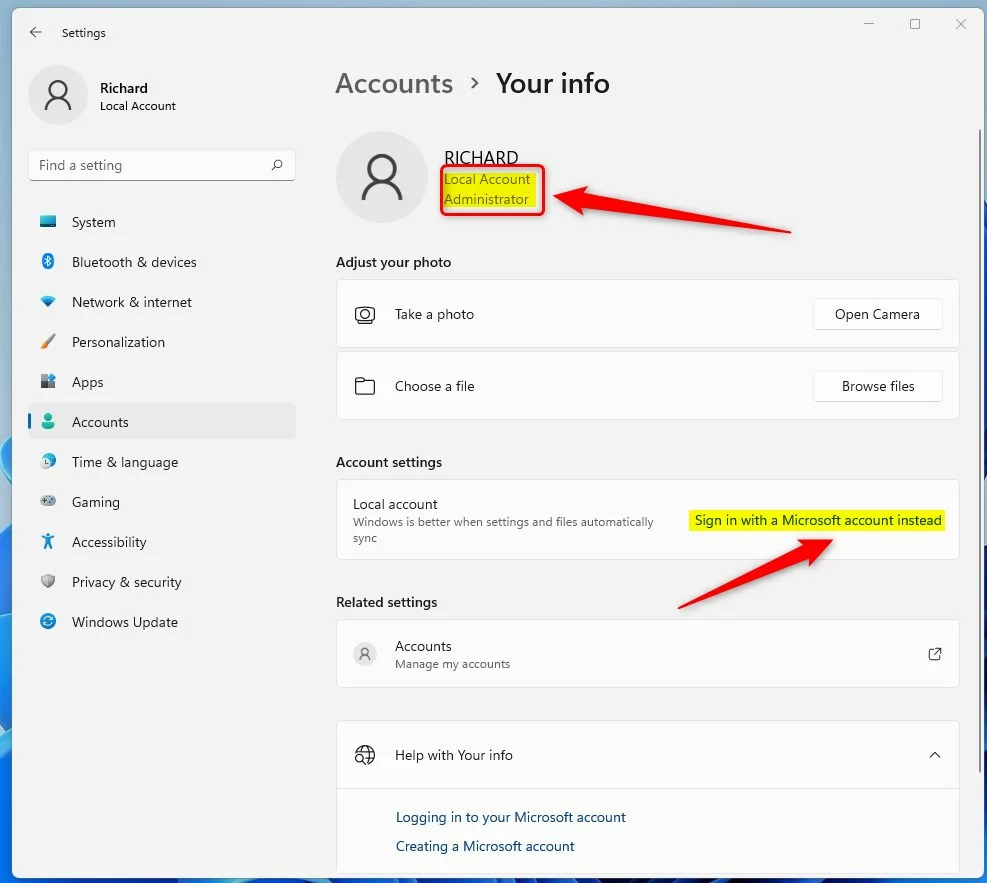987x883 pixels.
Task: Click the Accessibility sidebar icon
Action: (x=48, y=542)
